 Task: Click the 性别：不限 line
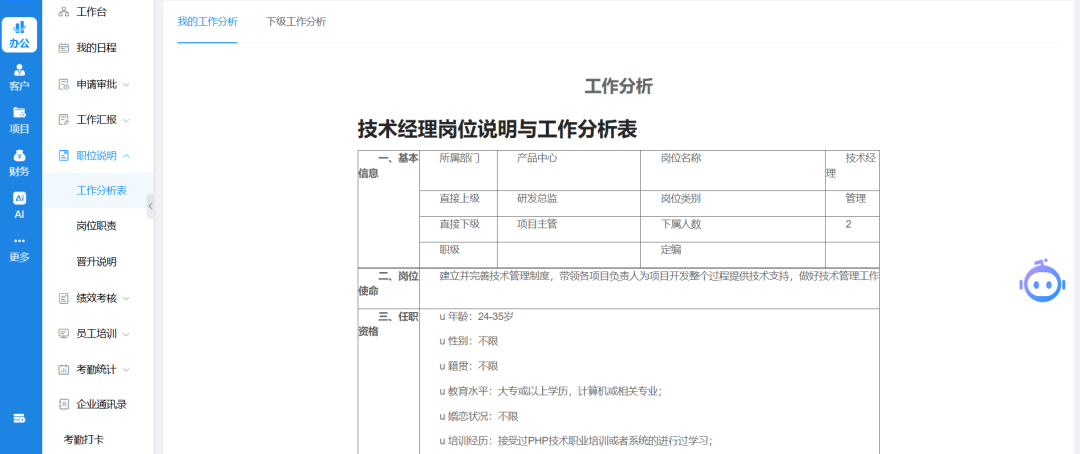(468, 340)
